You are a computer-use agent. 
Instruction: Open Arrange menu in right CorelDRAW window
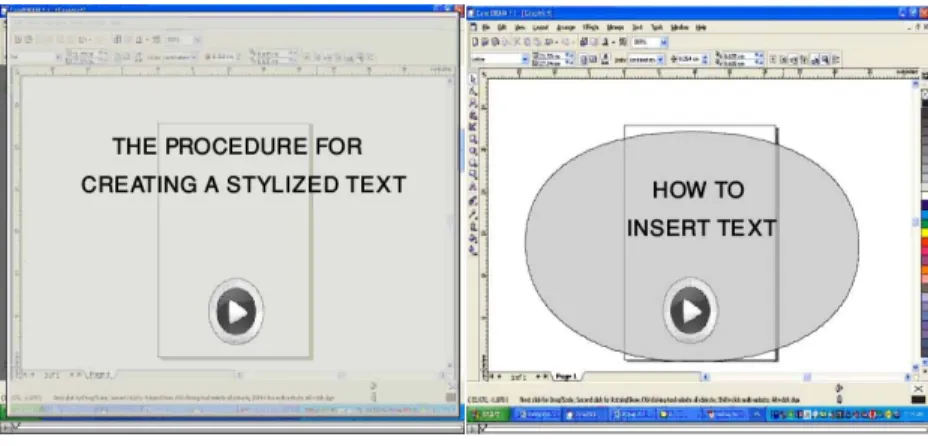point(566,28)
